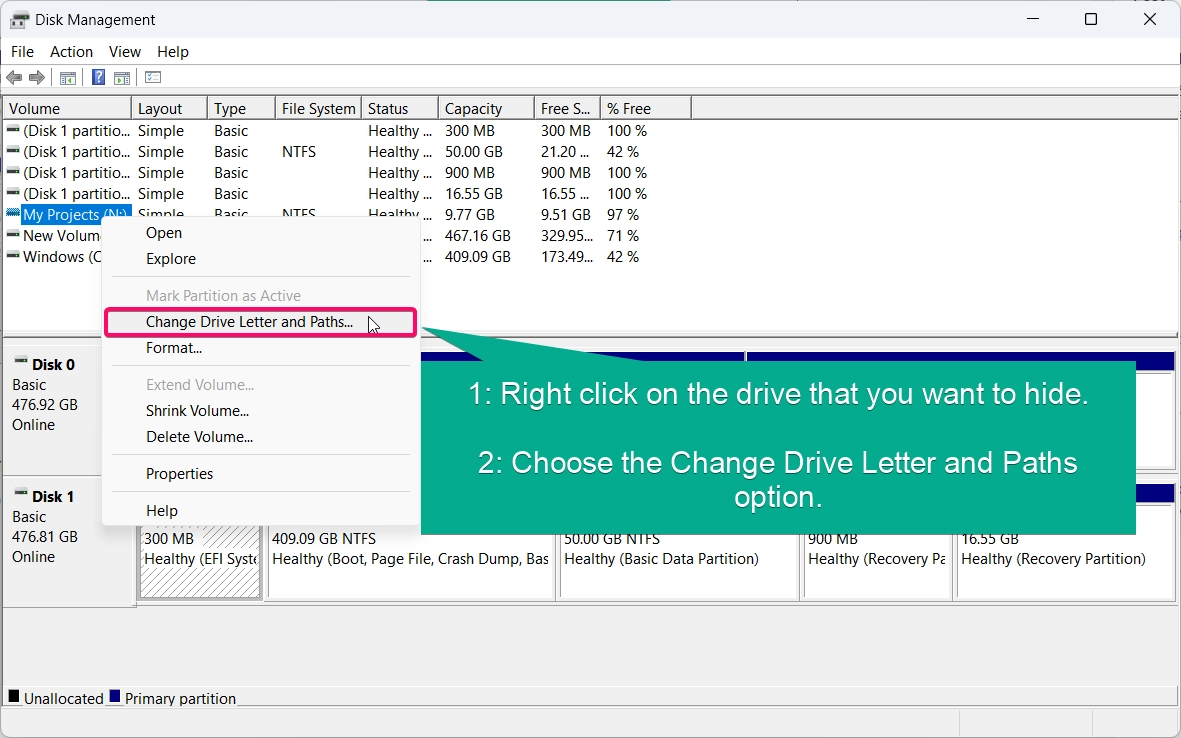Click the Disk 1 drive icon
1181x738 pixels.
21,493
